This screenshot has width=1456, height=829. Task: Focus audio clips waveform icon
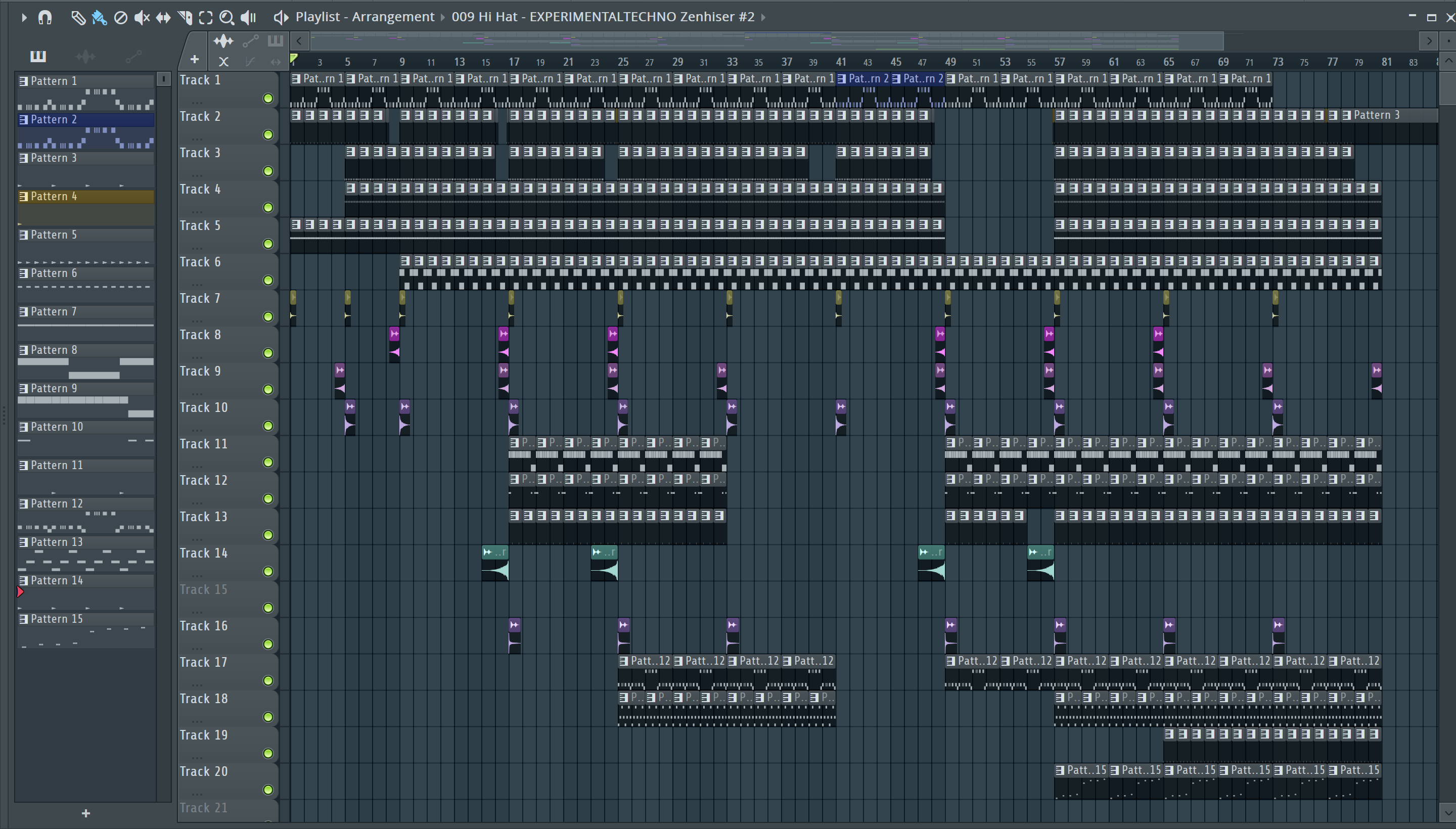point(223,40)
